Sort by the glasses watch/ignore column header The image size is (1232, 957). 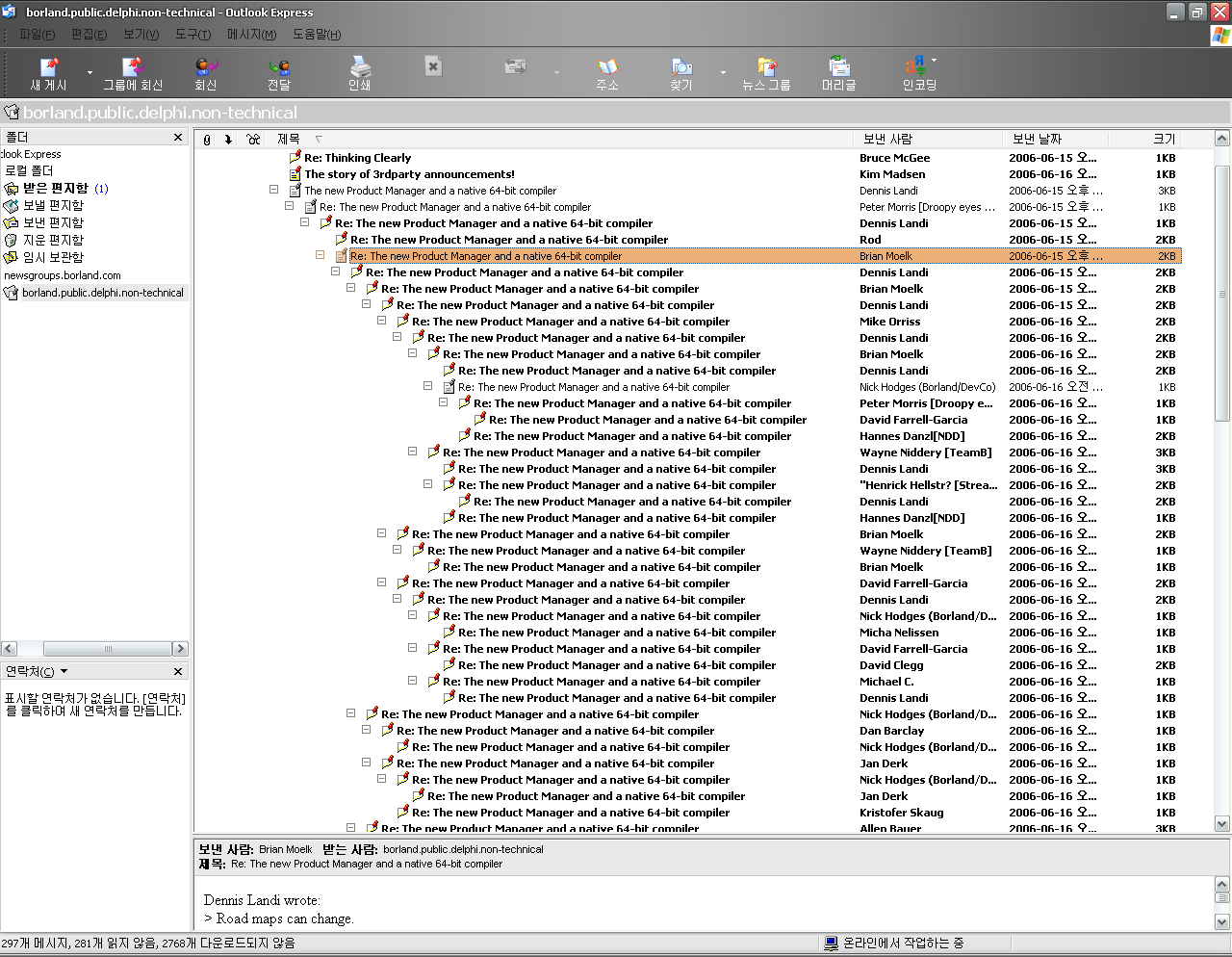click(253, 140)
